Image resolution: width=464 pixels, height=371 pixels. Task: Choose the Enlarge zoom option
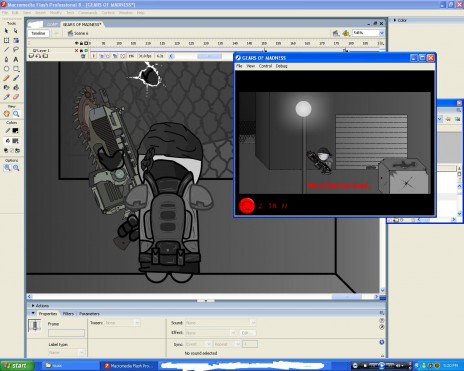click(x=7, y=168)
